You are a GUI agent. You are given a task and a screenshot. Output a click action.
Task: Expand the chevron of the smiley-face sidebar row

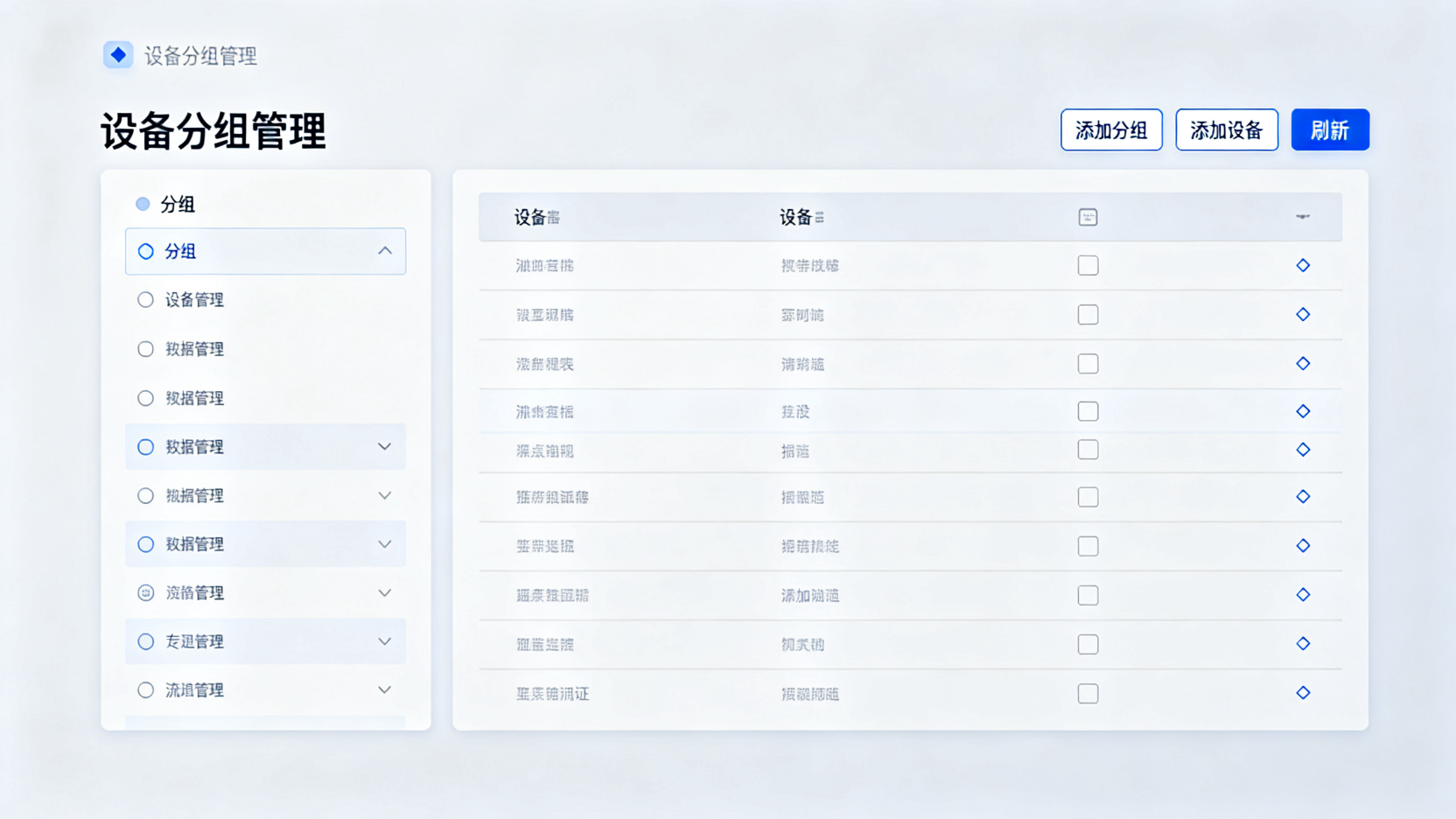[x=385, y=593]
